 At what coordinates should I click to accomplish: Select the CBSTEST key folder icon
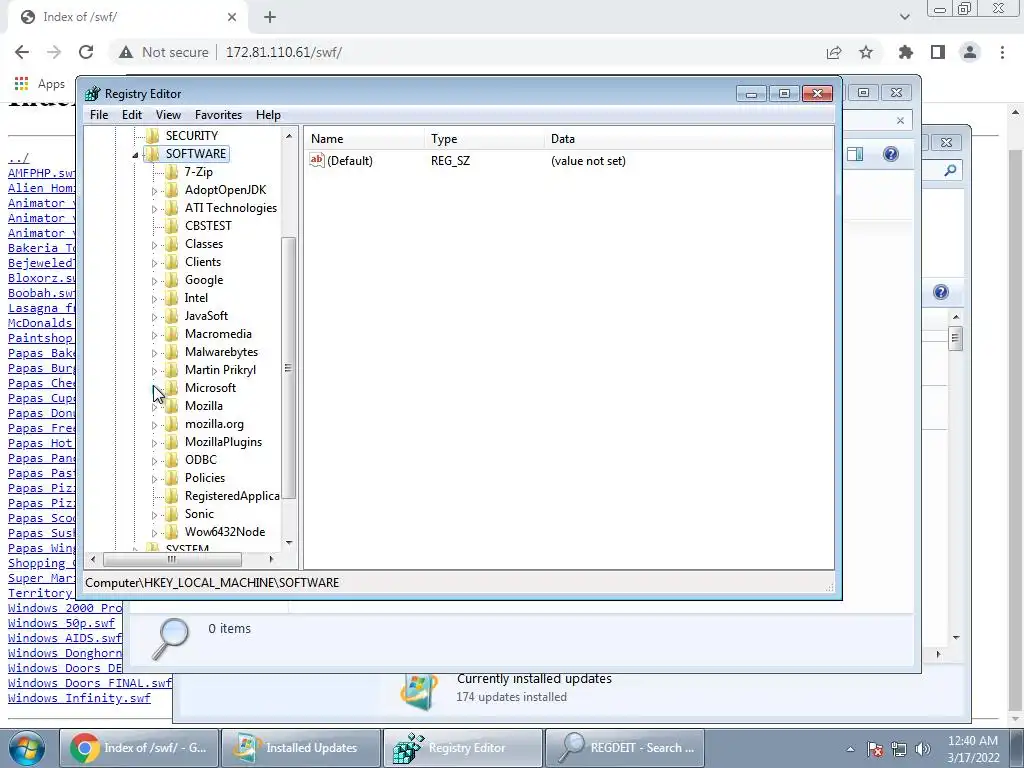(x=172, y=226)
